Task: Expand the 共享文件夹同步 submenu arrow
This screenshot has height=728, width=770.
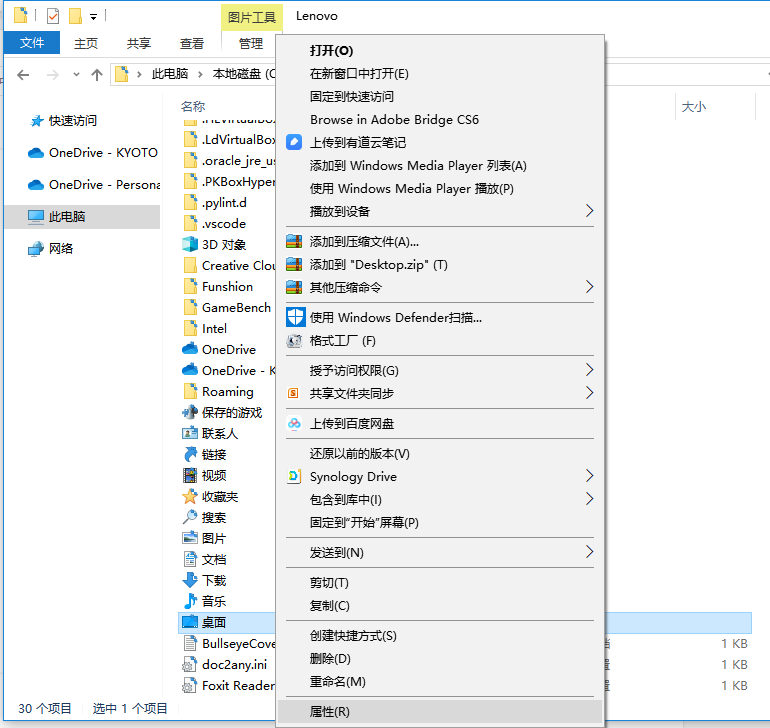Action: coord(589,393)
